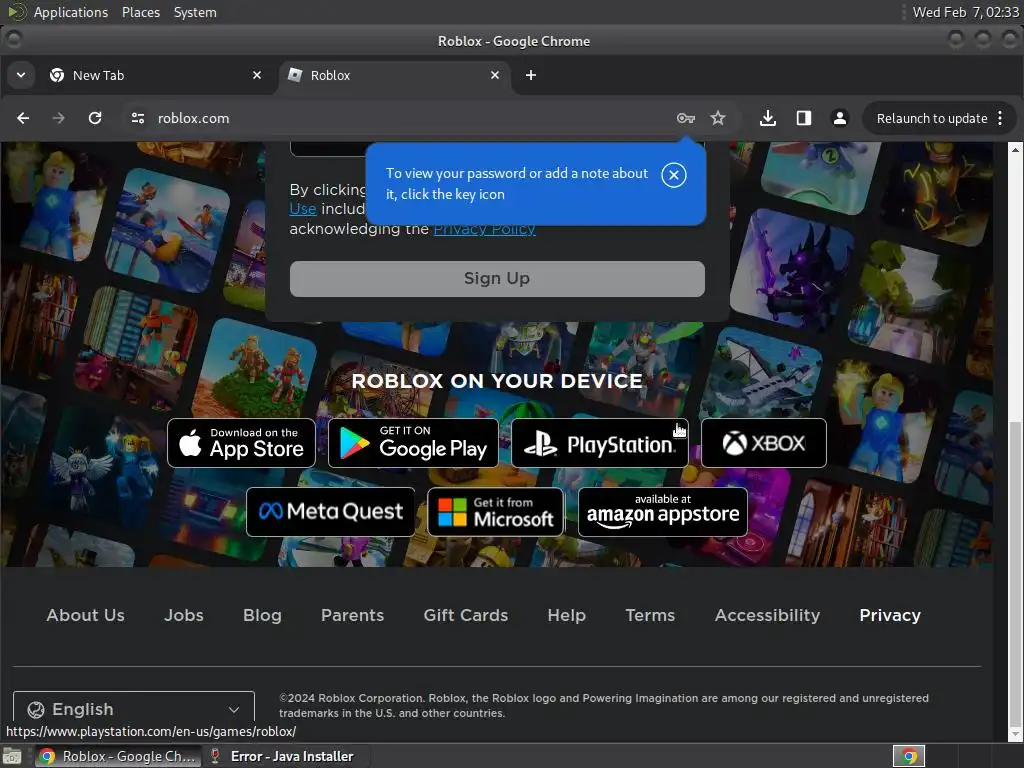Open Chrome three-dot menu
Screen dimensions: 1024x768
(x=1000, y=118)
